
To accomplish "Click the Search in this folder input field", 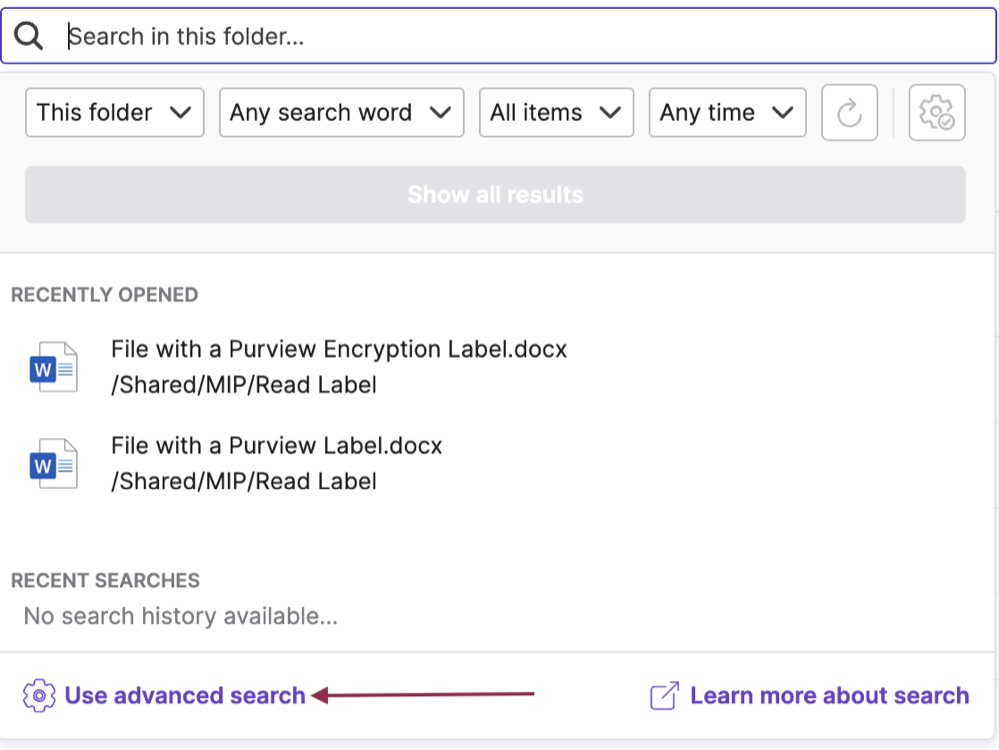I will [x=400, y=35].
